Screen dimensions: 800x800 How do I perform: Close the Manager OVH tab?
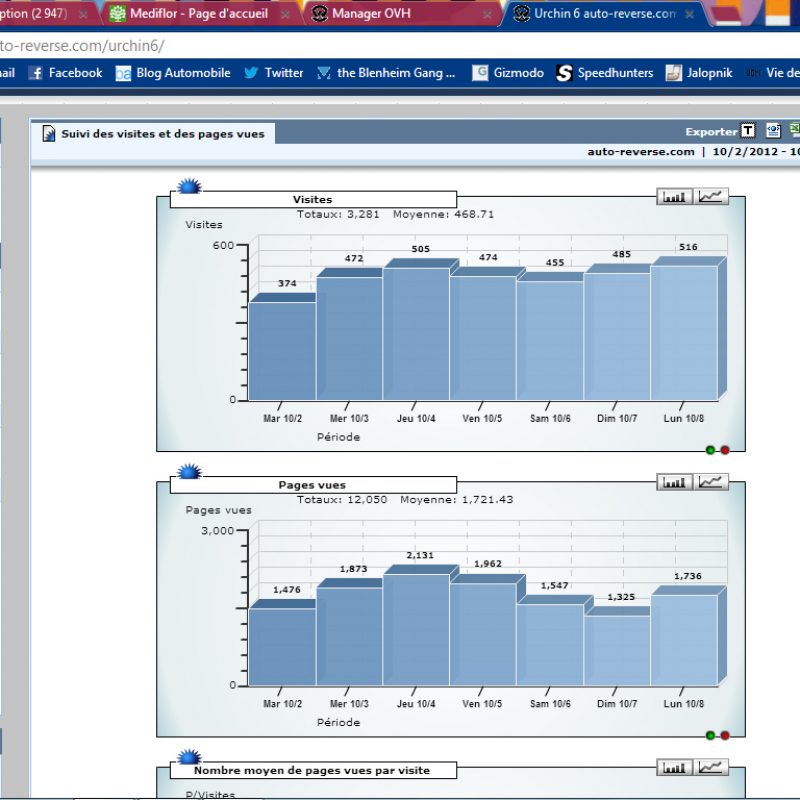click(487, 15)
